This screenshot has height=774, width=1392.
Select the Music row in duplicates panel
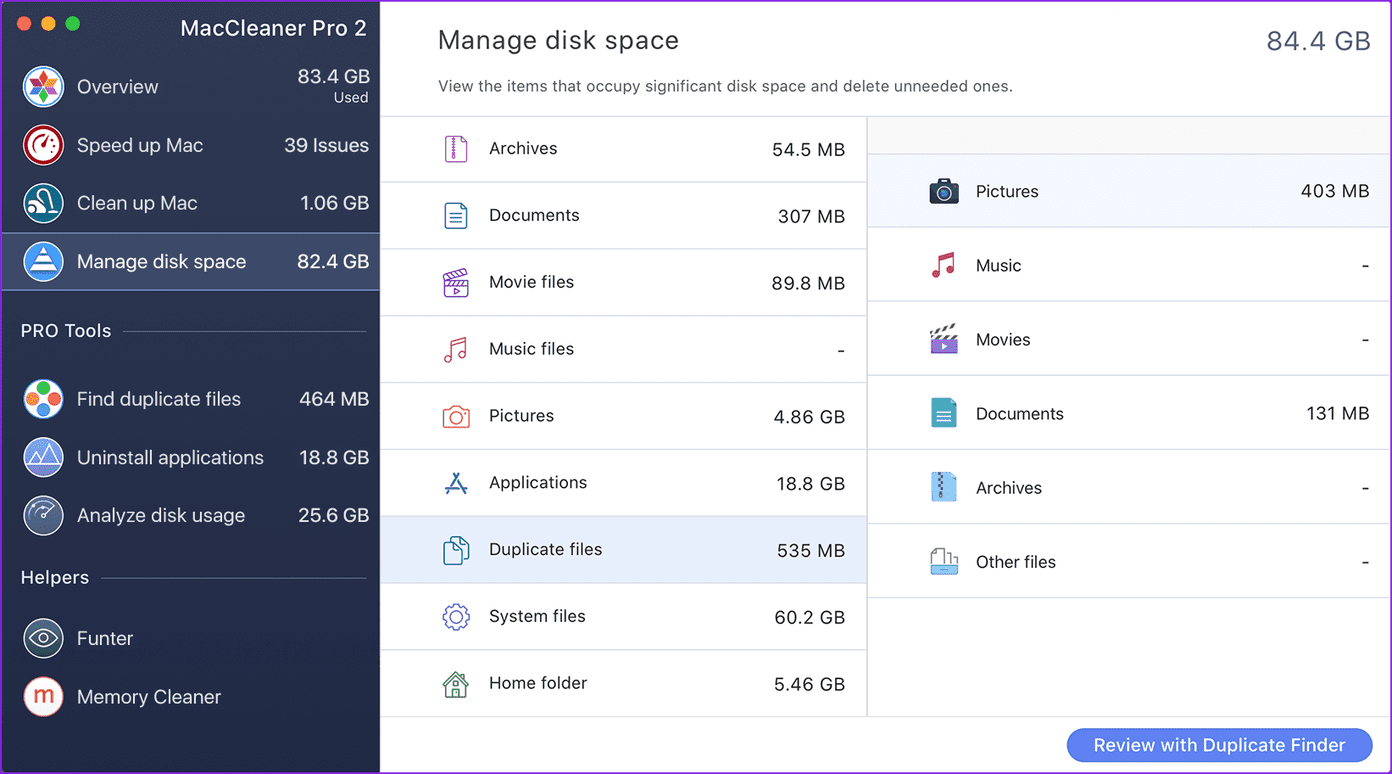pyautogui.click(x=1129, y=265)
